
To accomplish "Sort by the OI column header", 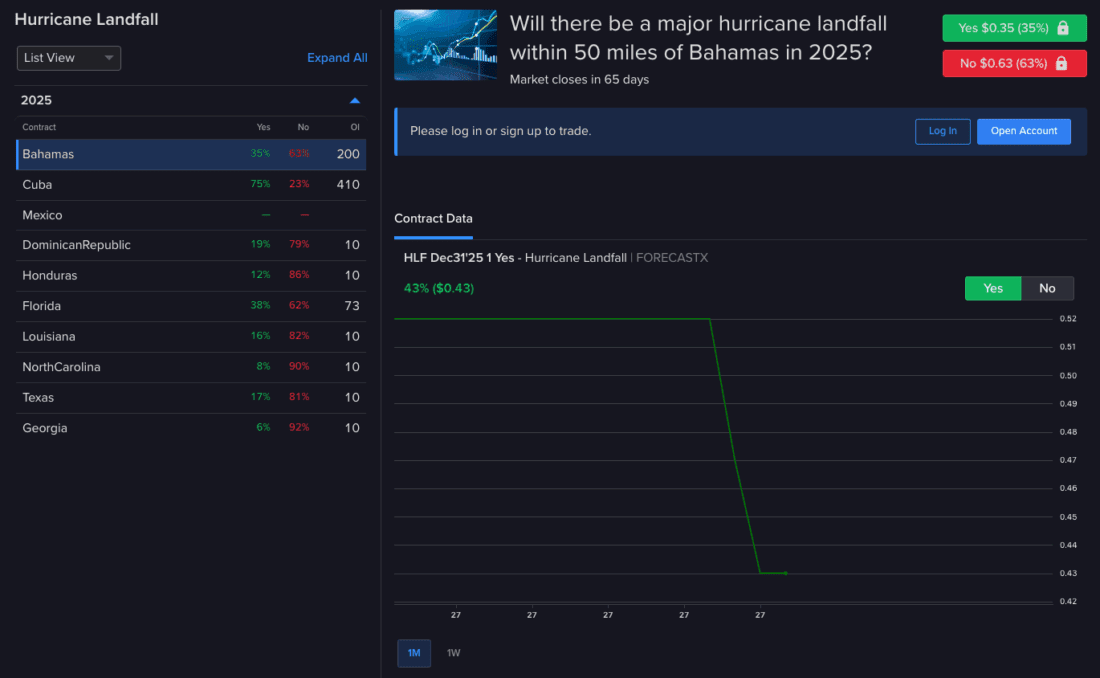I will 354,128.
